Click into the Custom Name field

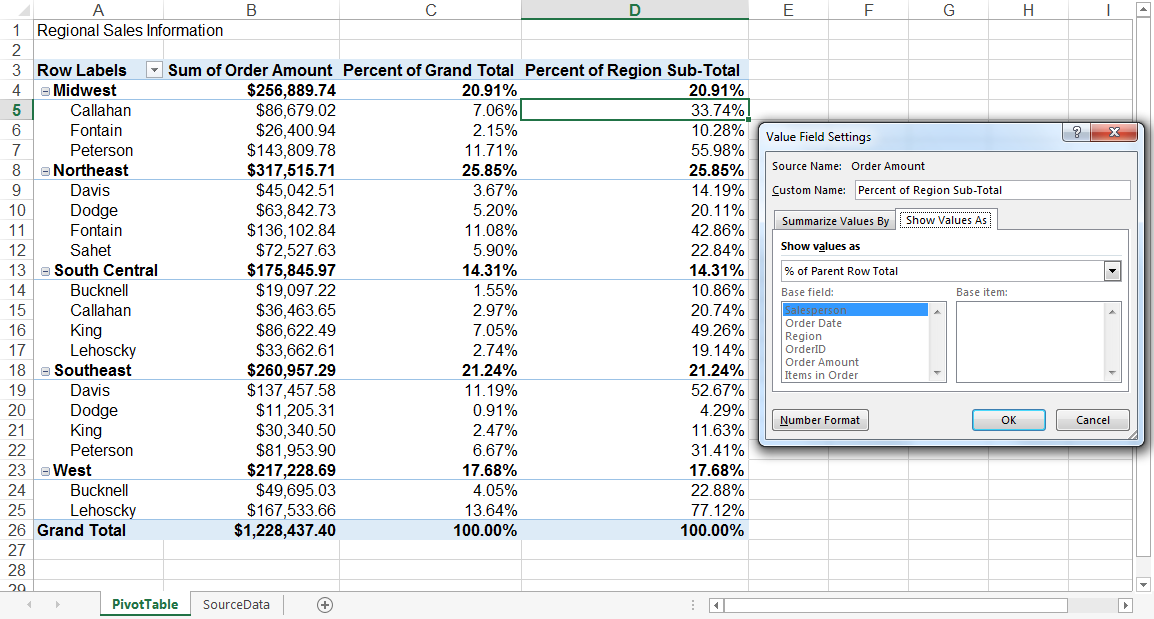click(x=990, y=190)
